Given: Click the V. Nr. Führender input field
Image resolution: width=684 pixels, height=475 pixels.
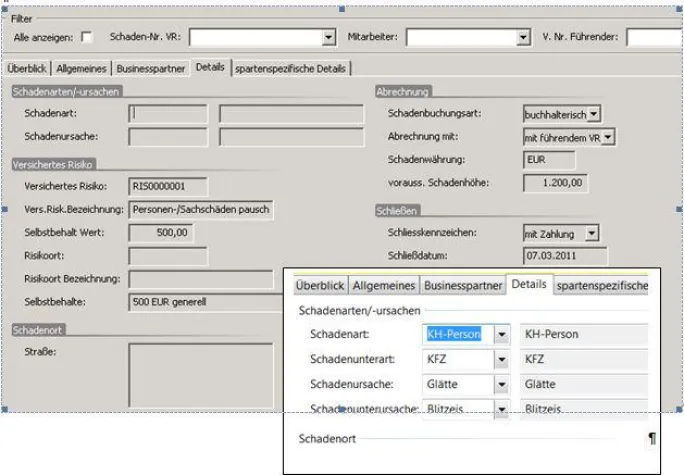Looking at the screenshot, I should coord(655,38).
